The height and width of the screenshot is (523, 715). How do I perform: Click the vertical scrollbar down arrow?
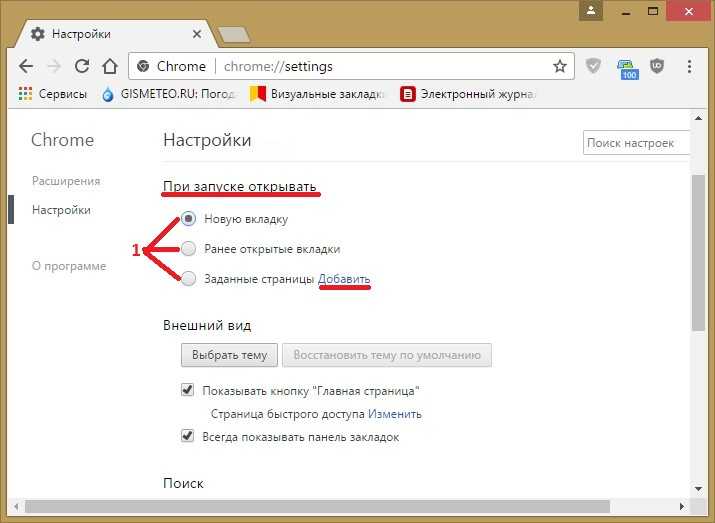point(698,488)
